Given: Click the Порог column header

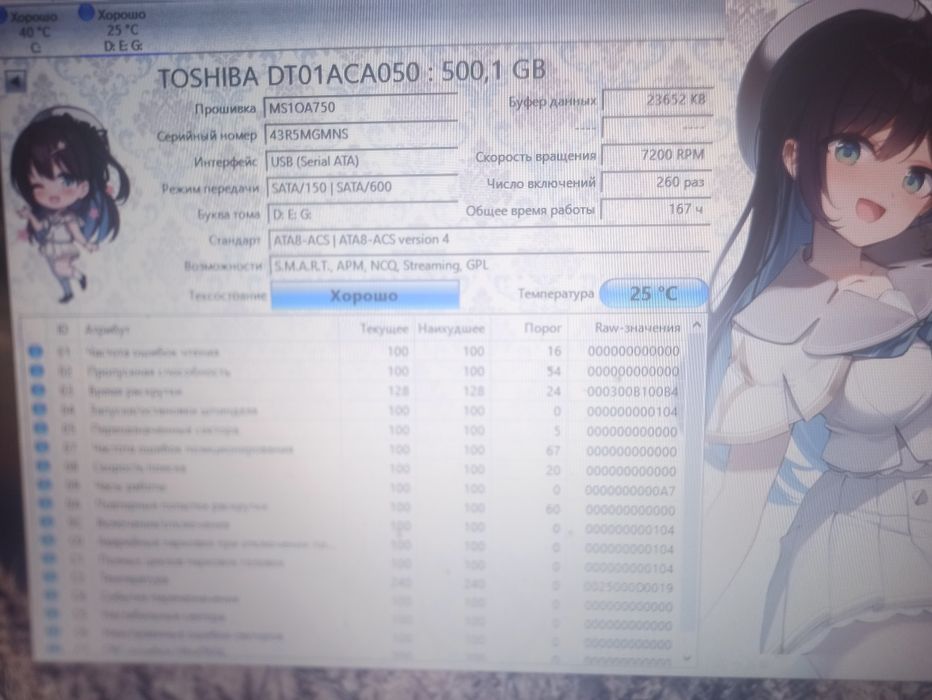Looking at the screenshot, I should [542, 328].
